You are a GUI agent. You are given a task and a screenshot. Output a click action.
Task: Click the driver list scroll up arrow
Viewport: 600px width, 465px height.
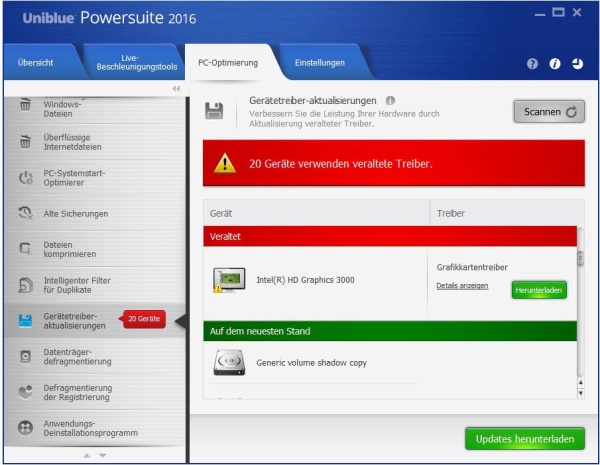tap(580, 382)
